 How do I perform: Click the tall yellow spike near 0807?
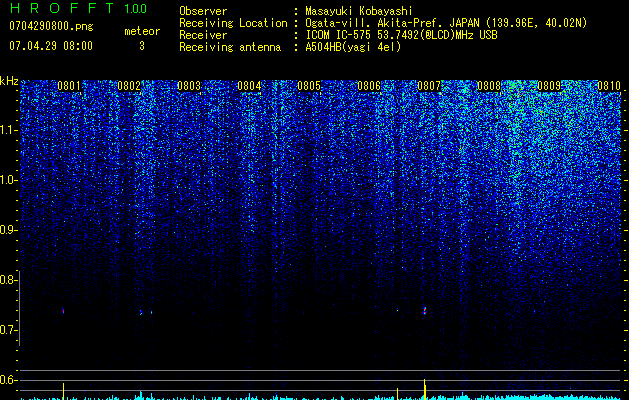point(424,389)
